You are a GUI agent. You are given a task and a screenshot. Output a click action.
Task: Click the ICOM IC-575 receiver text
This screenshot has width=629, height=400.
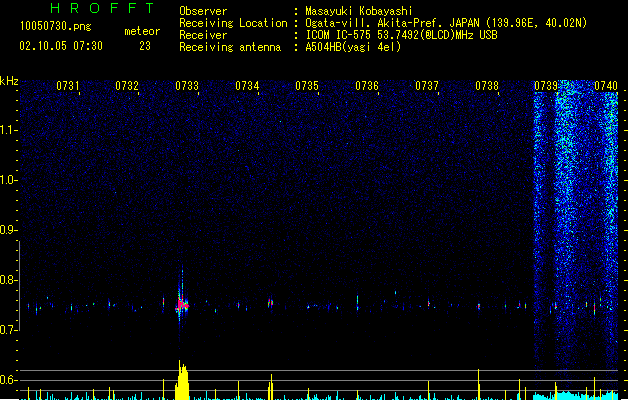[401, 35]
